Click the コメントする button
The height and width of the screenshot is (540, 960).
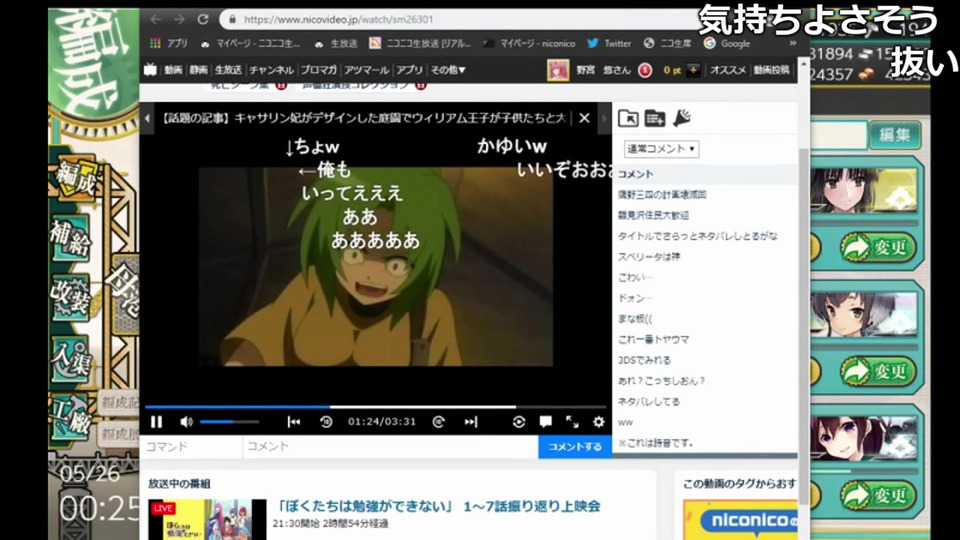point(575,447)
